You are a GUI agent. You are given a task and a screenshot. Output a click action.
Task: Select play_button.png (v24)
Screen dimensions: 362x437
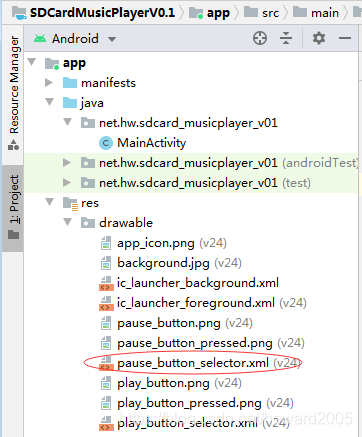pos(179,383)
